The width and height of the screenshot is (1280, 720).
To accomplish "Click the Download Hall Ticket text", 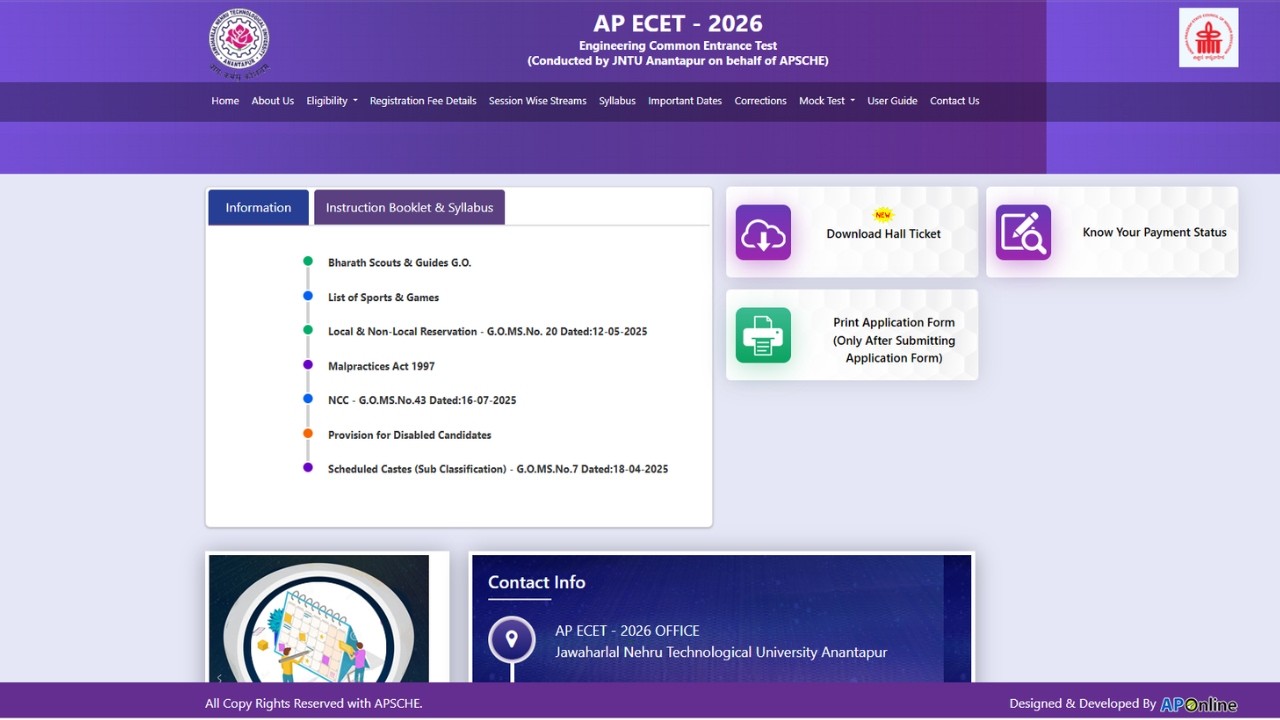I will pyautogui.click(x=883, y=234).
